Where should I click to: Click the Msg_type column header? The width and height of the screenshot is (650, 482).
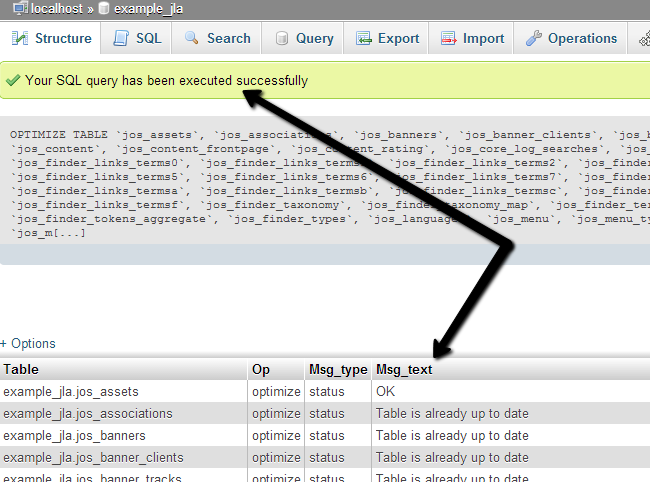pos(338,369)
